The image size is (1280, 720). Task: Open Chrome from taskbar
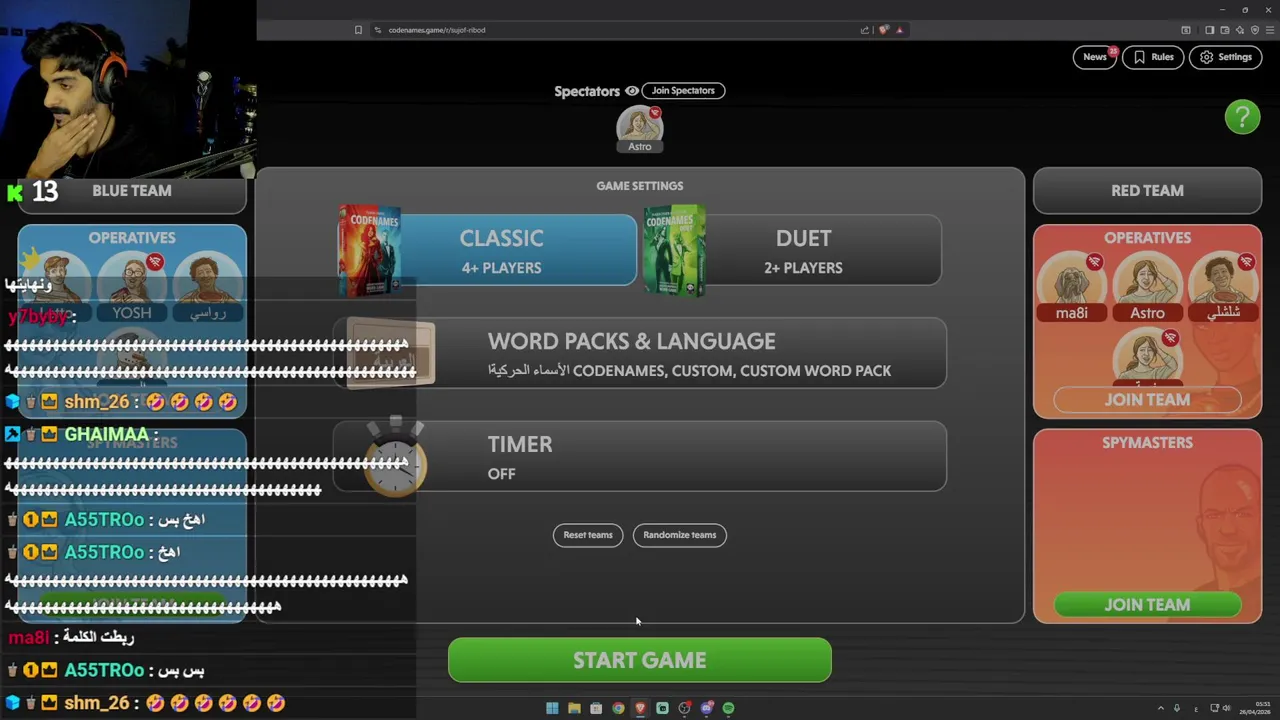(x=618, y=708)
